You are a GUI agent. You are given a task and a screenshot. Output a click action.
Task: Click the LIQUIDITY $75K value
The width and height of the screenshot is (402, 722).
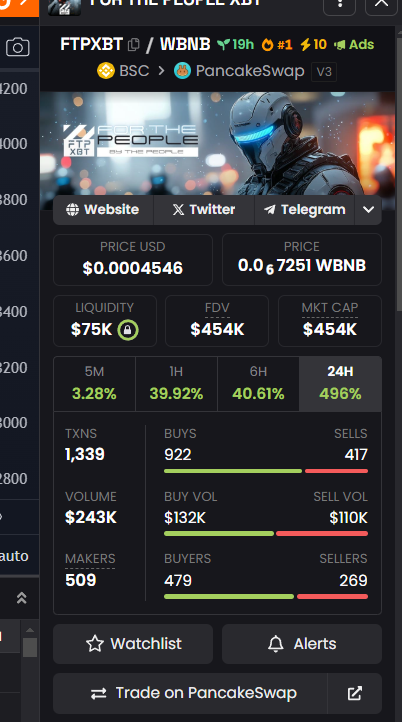92,329
